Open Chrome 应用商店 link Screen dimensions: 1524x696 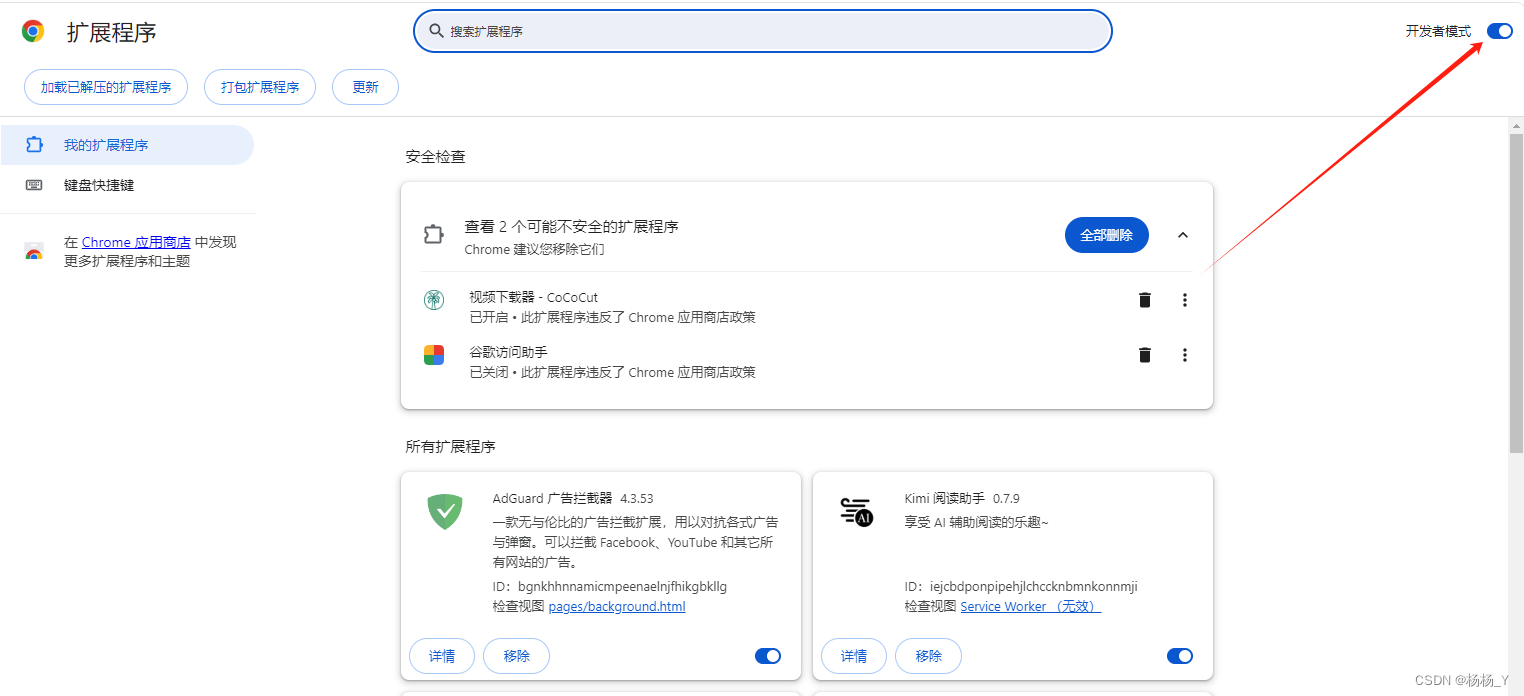click(136, 242)
